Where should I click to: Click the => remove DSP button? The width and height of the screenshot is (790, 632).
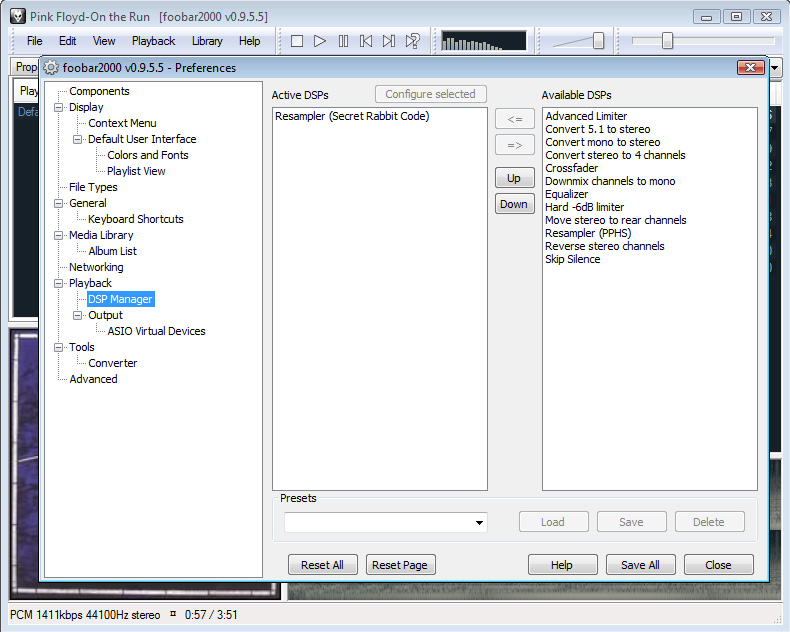click(x=514, y=146)
